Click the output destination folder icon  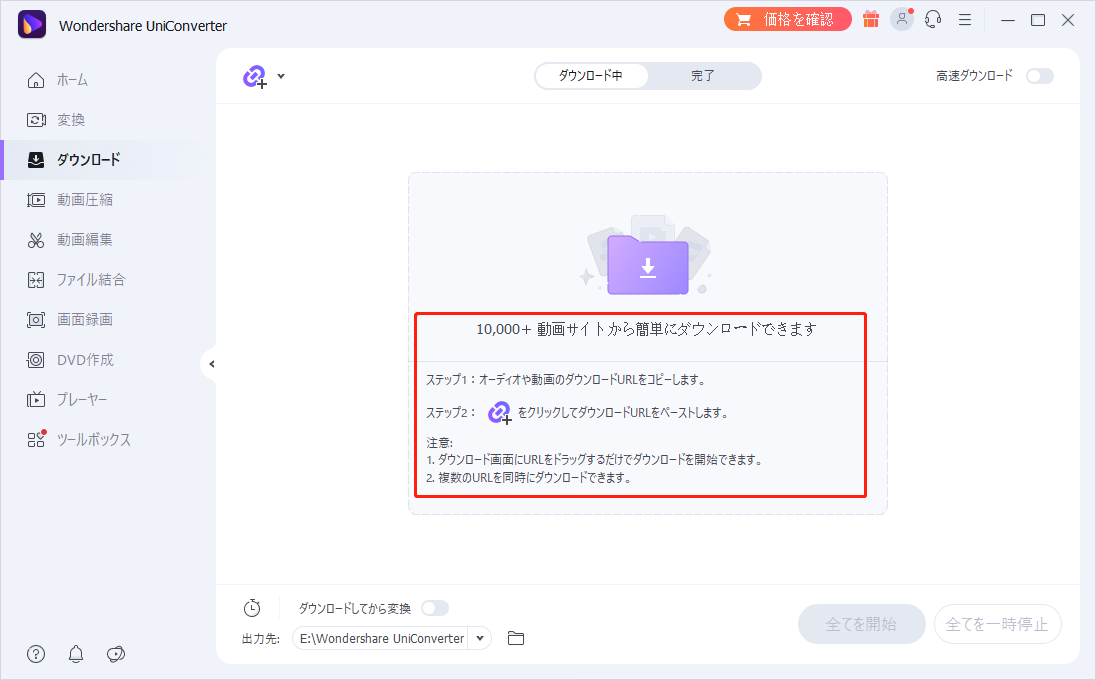point(516,638)
